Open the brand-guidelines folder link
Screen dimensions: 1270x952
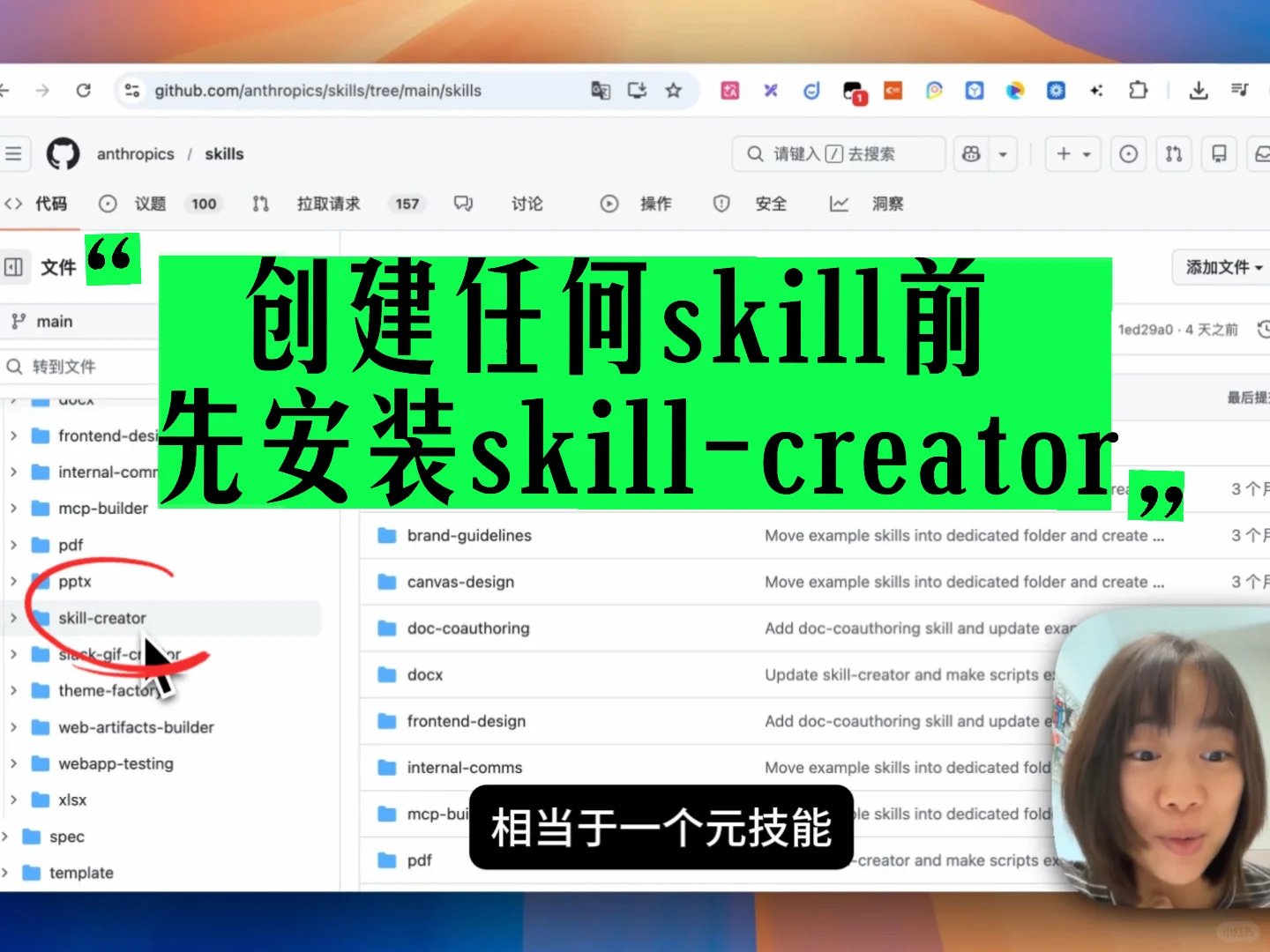coord(469,535)
